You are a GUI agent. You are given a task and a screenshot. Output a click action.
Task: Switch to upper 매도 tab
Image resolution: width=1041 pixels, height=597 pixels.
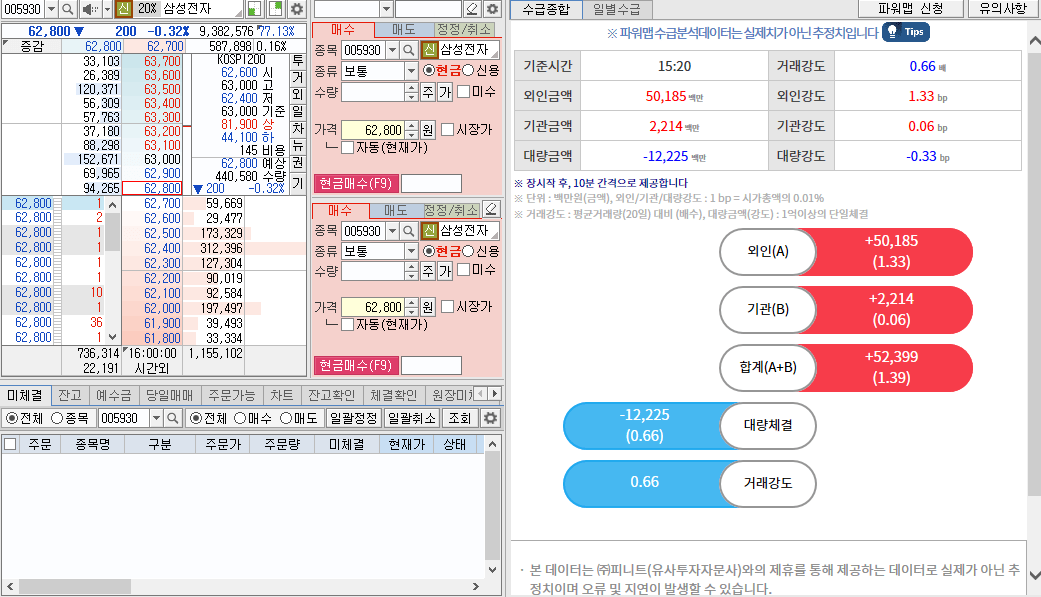403,30
